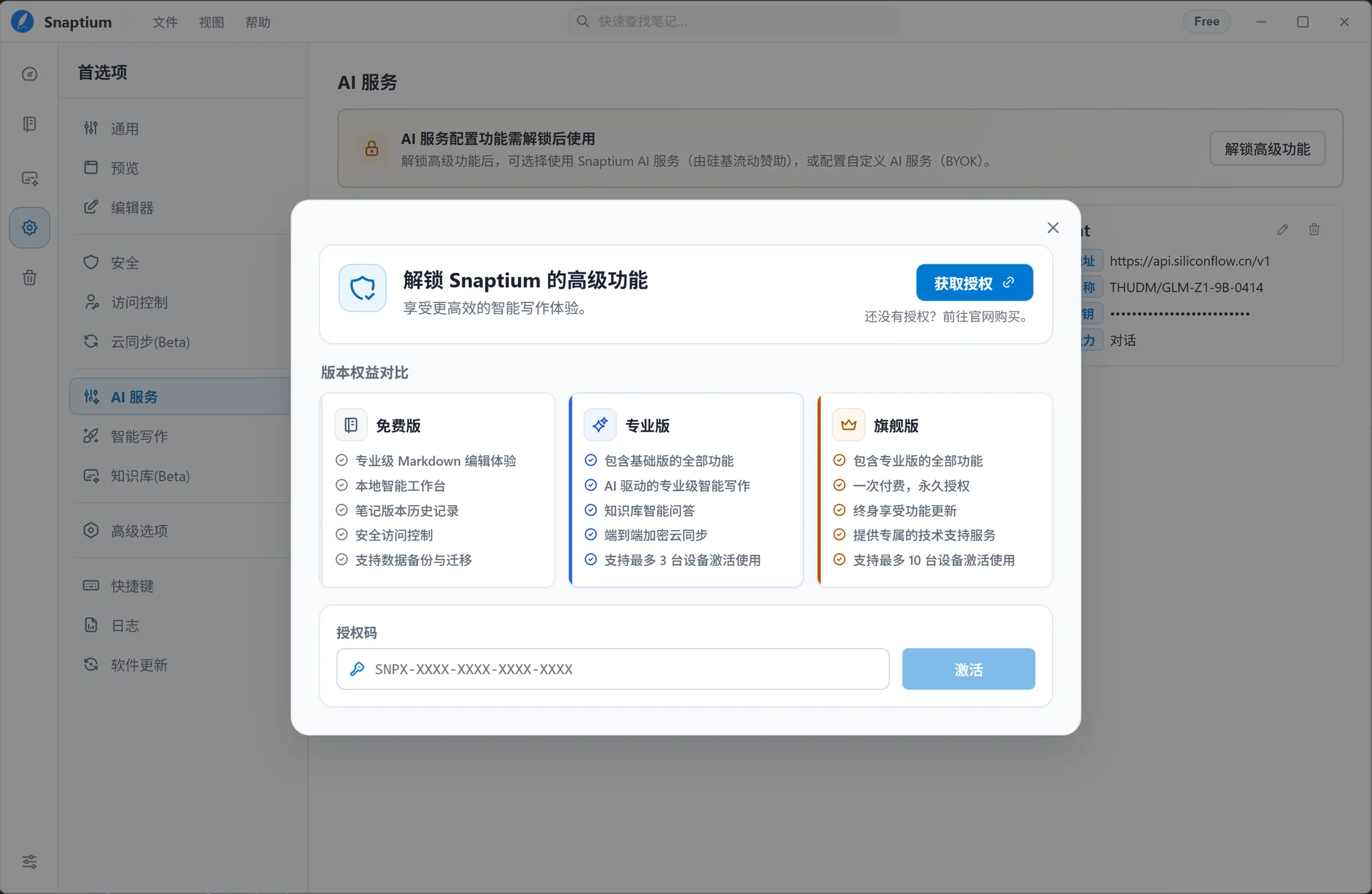Click the 支持最多 10 台设备激活使用 line
This screenshot has height=894, width=1372.
click(x=934, y=560)
